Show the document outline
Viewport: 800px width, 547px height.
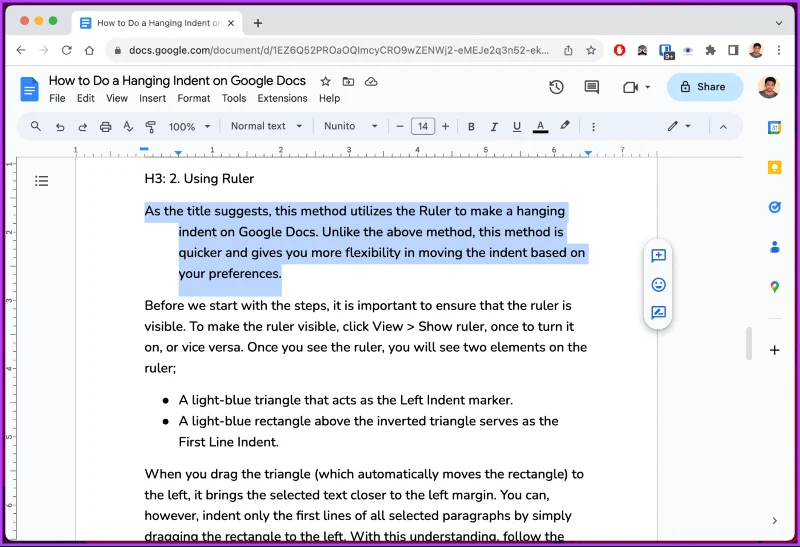(41, 181)
